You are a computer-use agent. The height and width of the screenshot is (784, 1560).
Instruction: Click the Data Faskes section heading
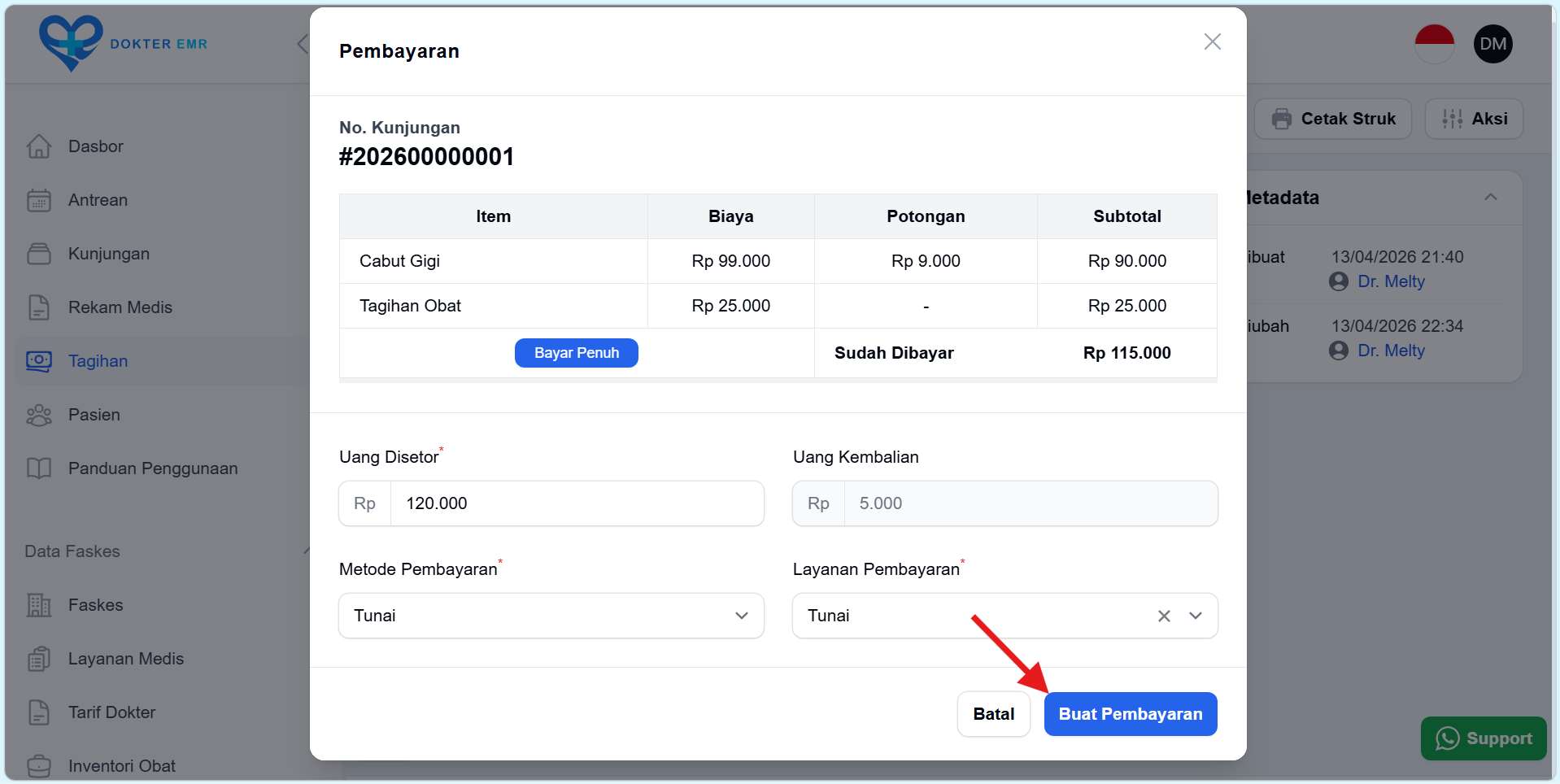point(72,551)
